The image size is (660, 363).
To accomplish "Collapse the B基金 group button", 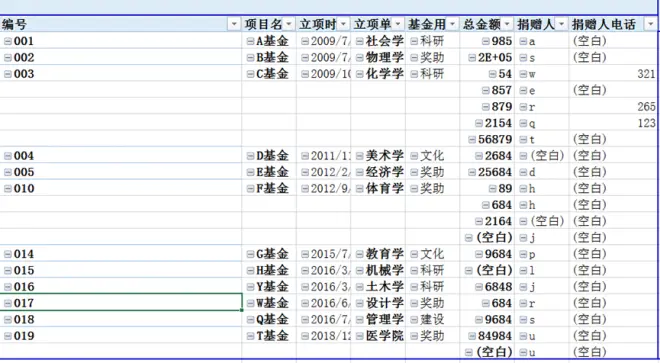I will click(x=250, y=58).
